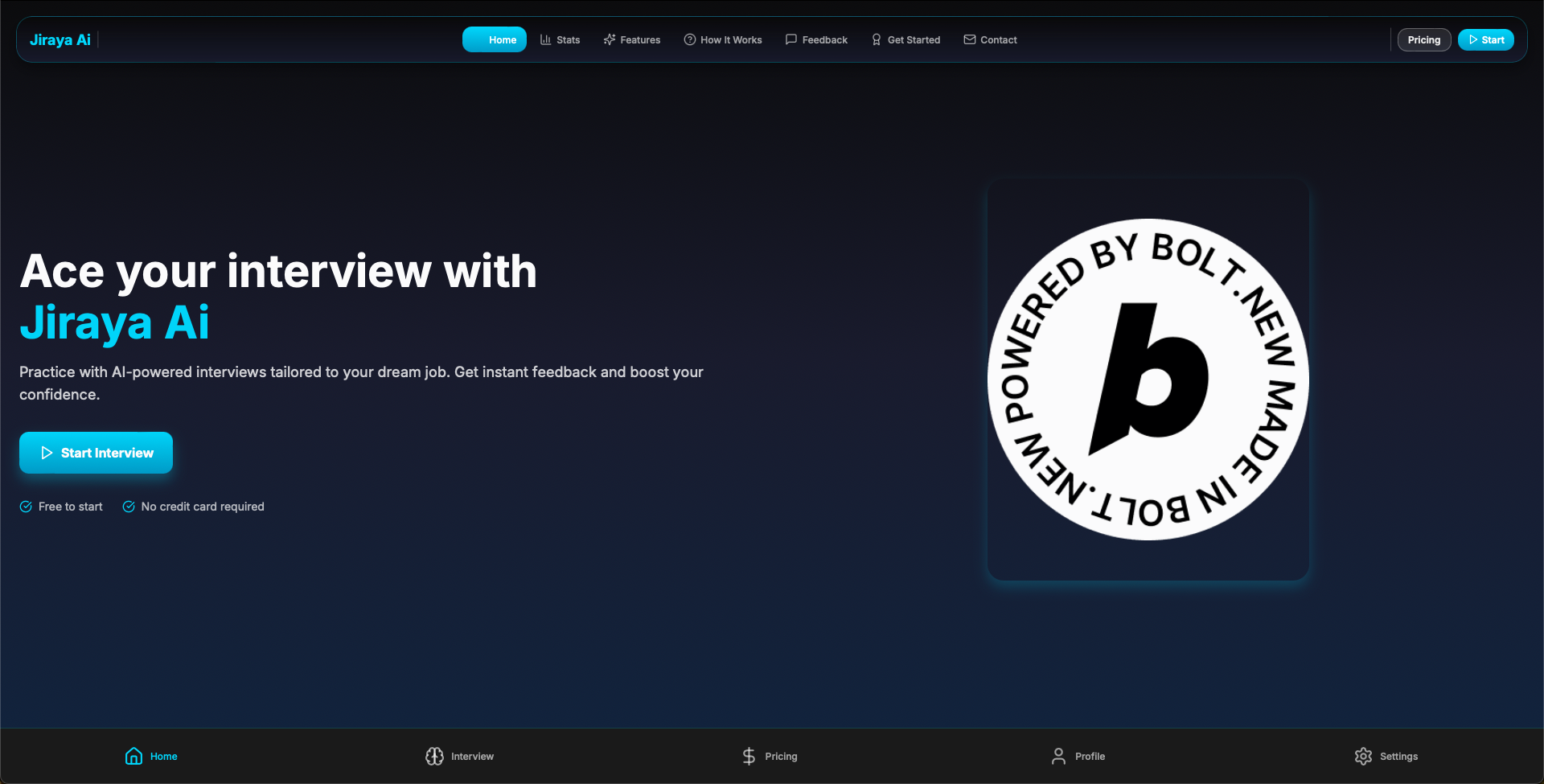
Task: Click the Powered by Bolt.new badge
Action: (x=1148, y=380)
